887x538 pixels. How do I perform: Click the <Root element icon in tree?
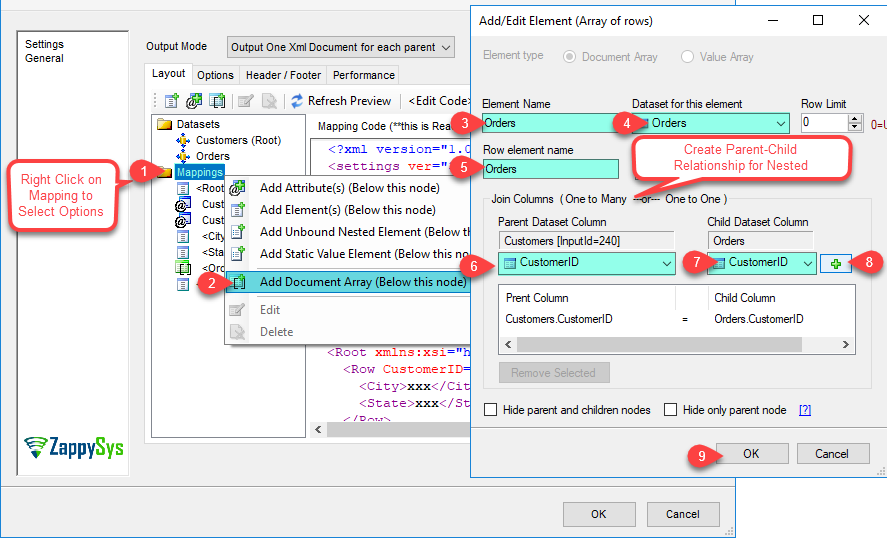click(x=183, y=188)
